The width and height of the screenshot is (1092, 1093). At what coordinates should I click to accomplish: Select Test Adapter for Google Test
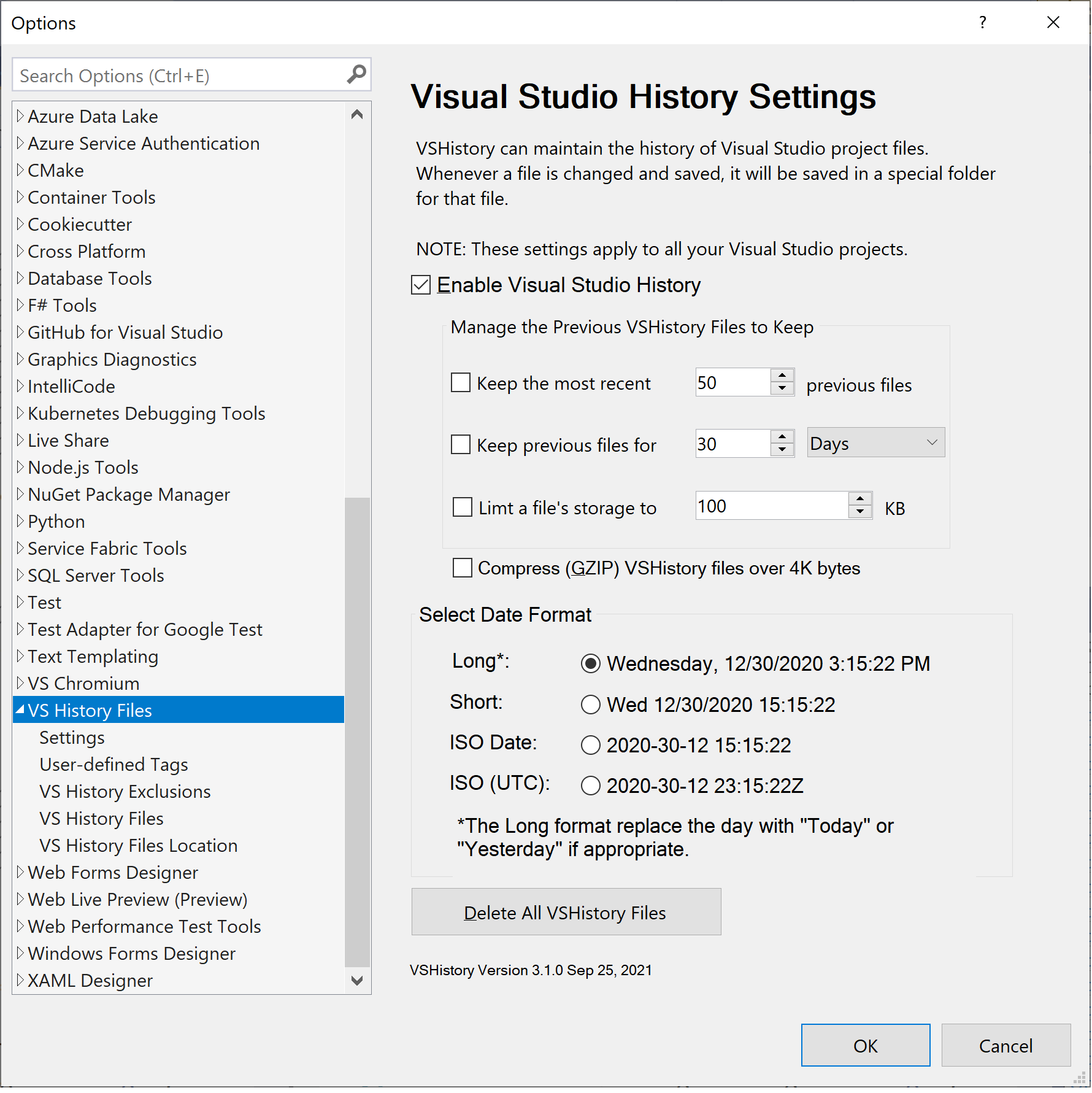145,629
